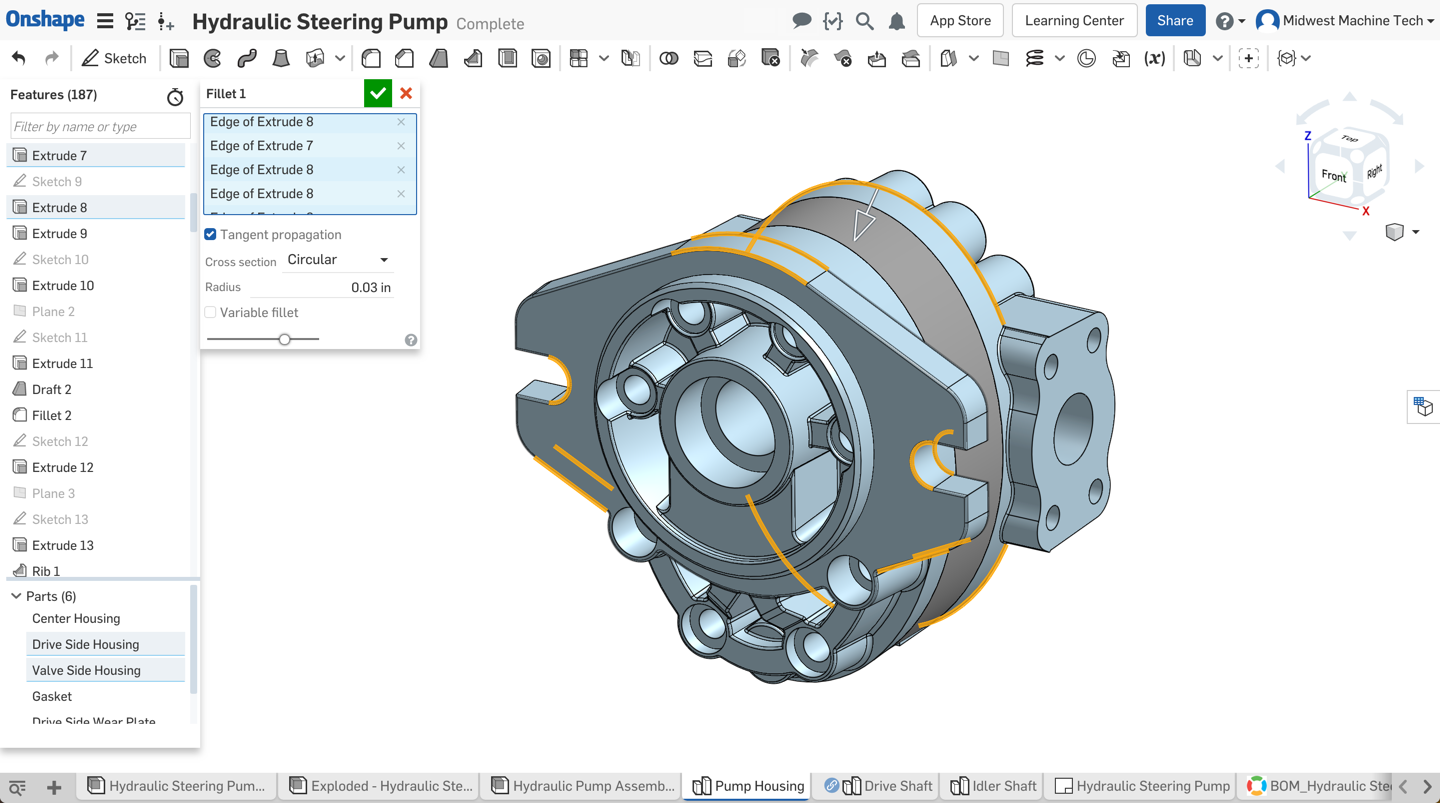Open Midwest Machine Tech account menu

pos(1345,20)
